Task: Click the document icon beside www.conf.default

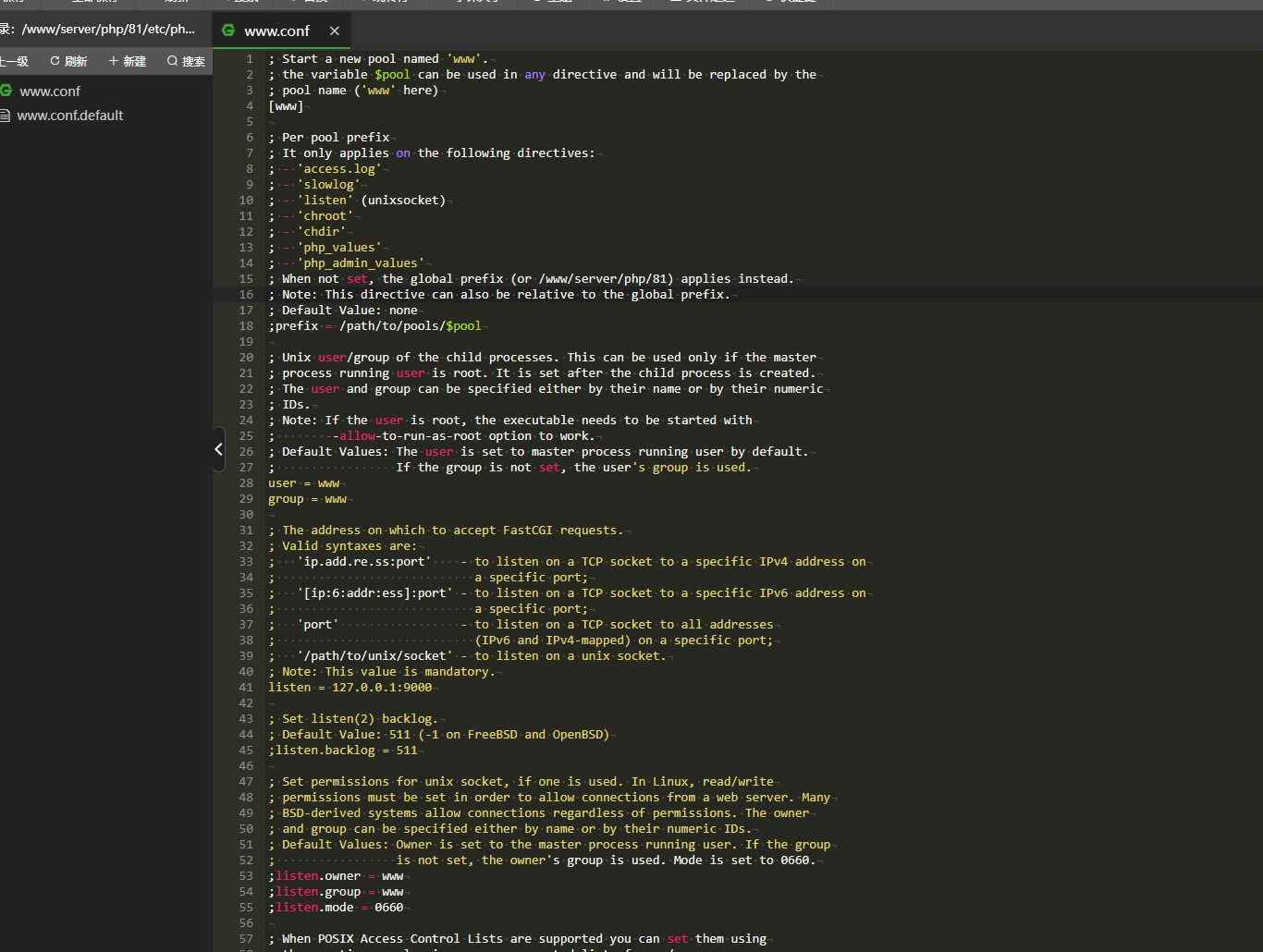Action: pos(5,116)
